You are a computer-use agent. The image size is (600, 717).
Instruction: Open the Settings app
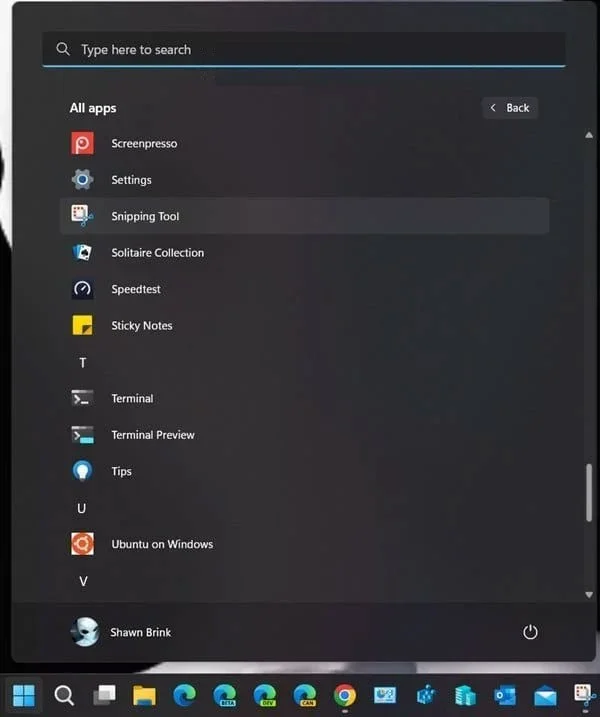(x=304, y=180)
